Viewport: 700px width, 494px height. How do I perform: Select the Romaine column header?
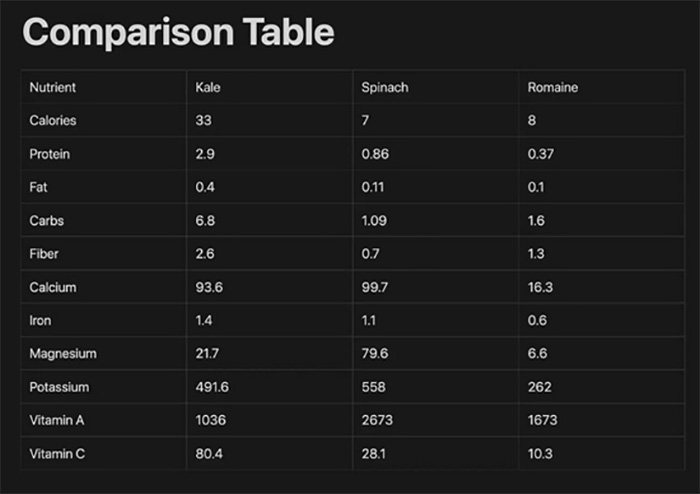(553, 87)
